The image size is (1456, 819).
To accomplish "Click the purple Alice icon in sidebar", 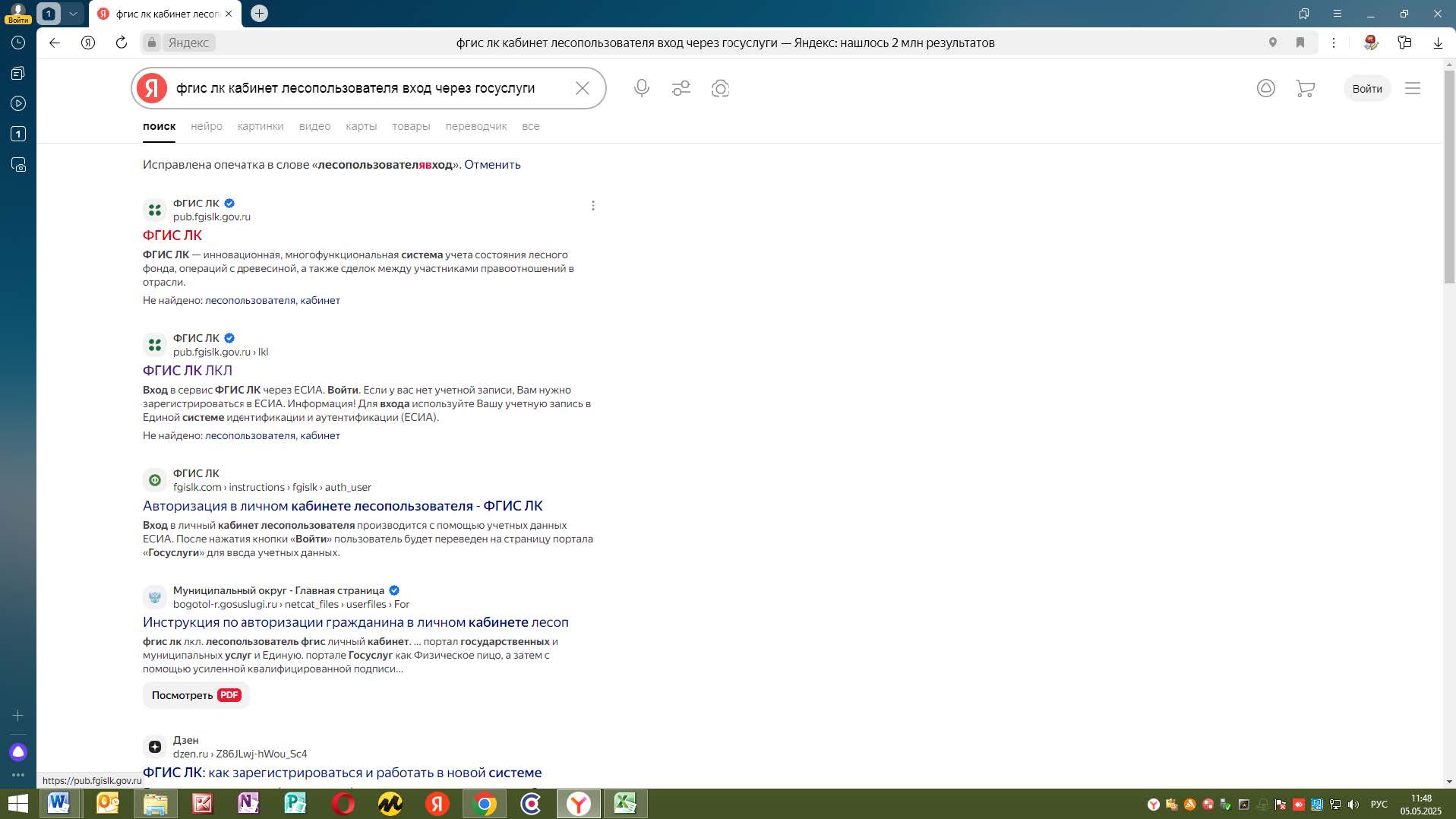I will tap(18, 752).
